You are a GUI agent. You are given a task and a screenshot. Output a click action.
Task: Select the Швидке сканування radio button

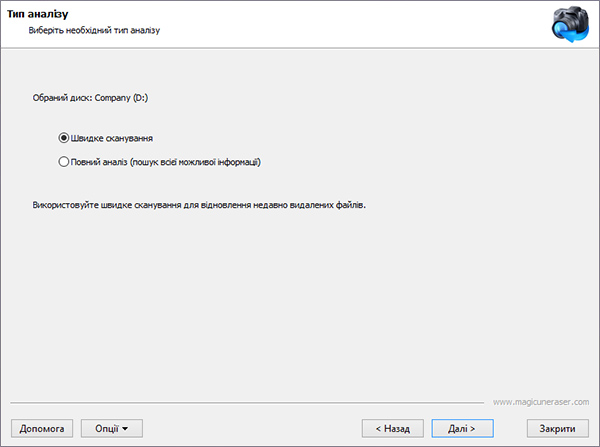click(x=64, y=138)
